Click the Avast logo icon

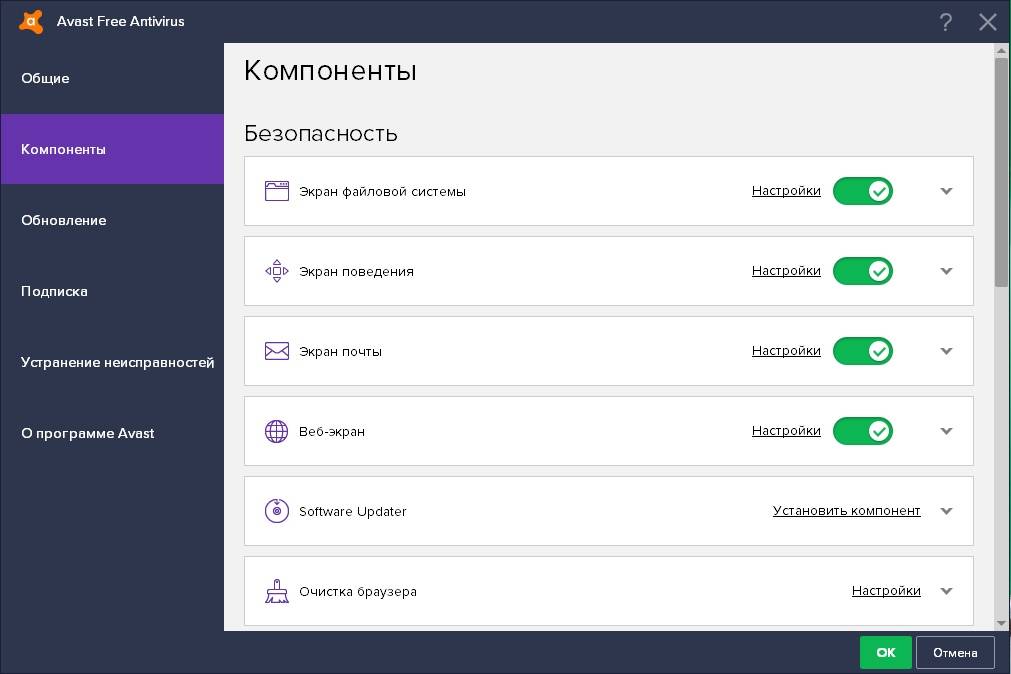click(x=31, y=21)
